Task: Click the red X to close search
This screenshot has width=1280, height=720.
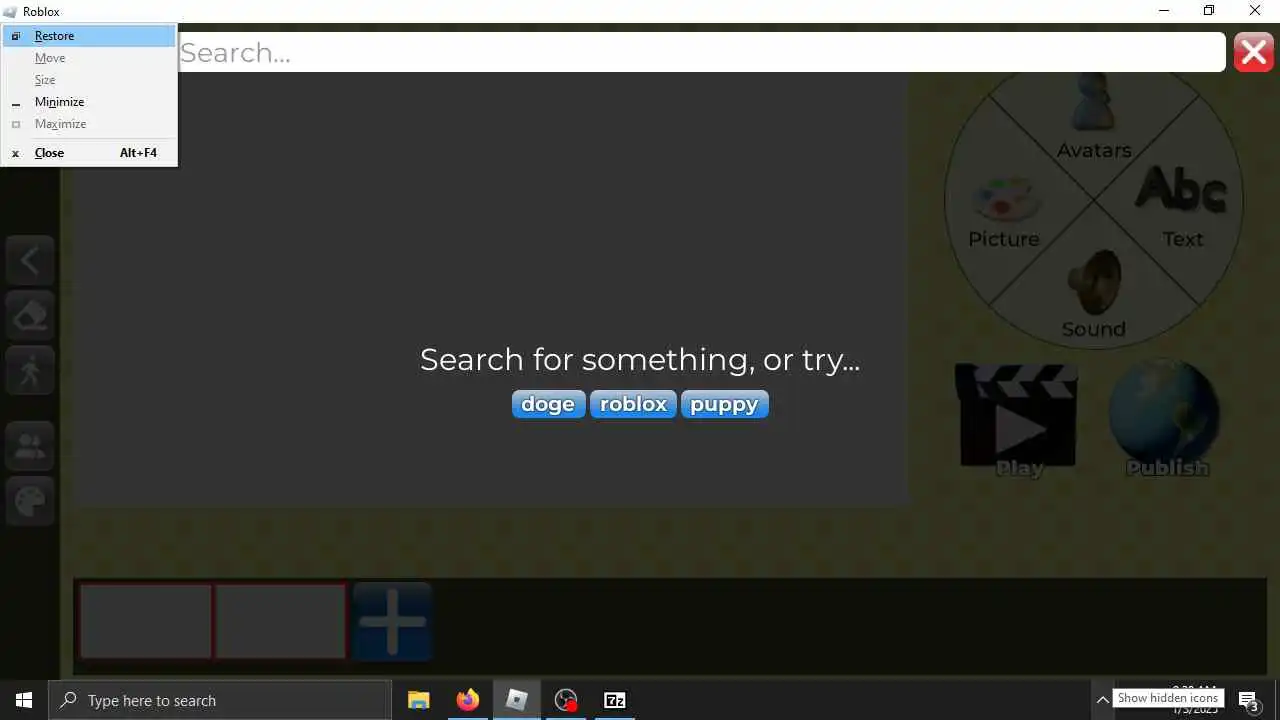Action: point(1254,52)
